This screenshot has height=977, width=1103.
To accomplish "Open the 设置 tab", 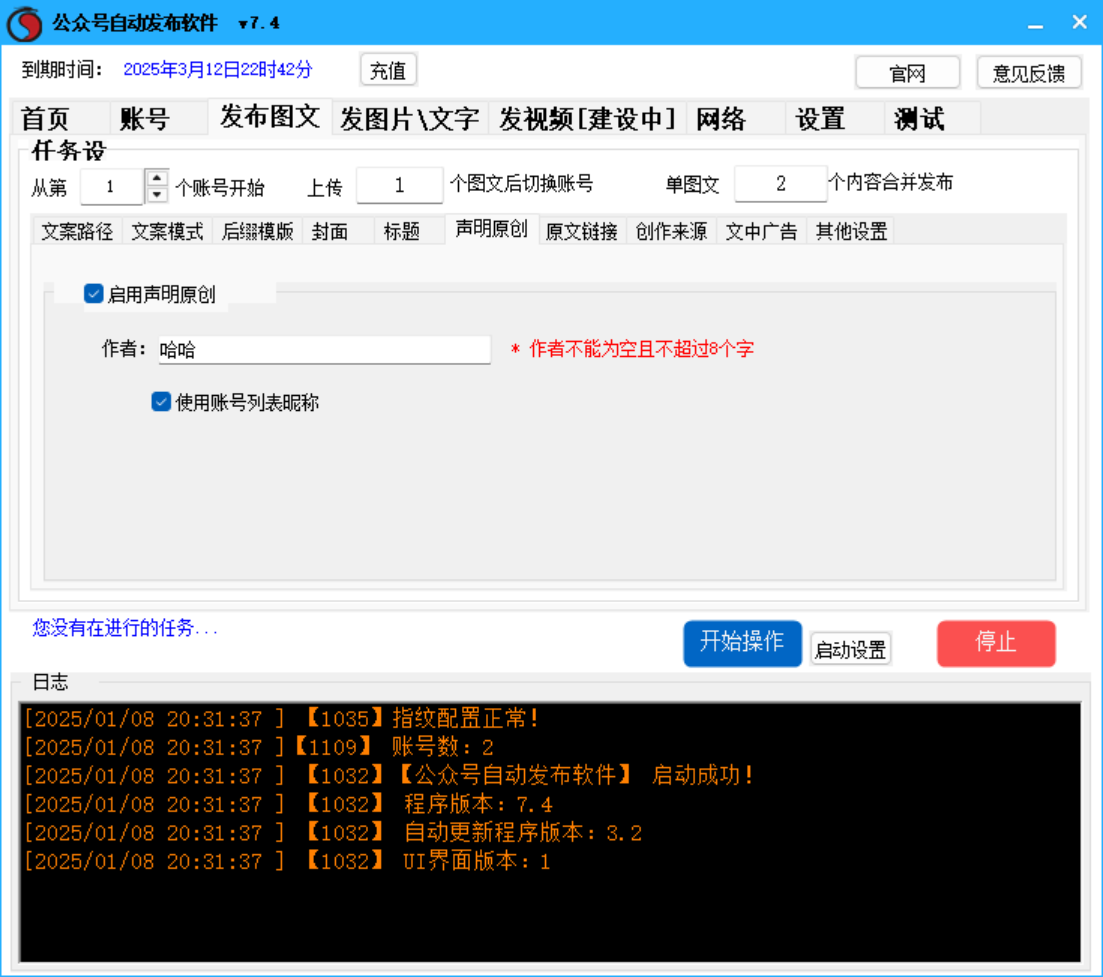I will pos(835,118).
